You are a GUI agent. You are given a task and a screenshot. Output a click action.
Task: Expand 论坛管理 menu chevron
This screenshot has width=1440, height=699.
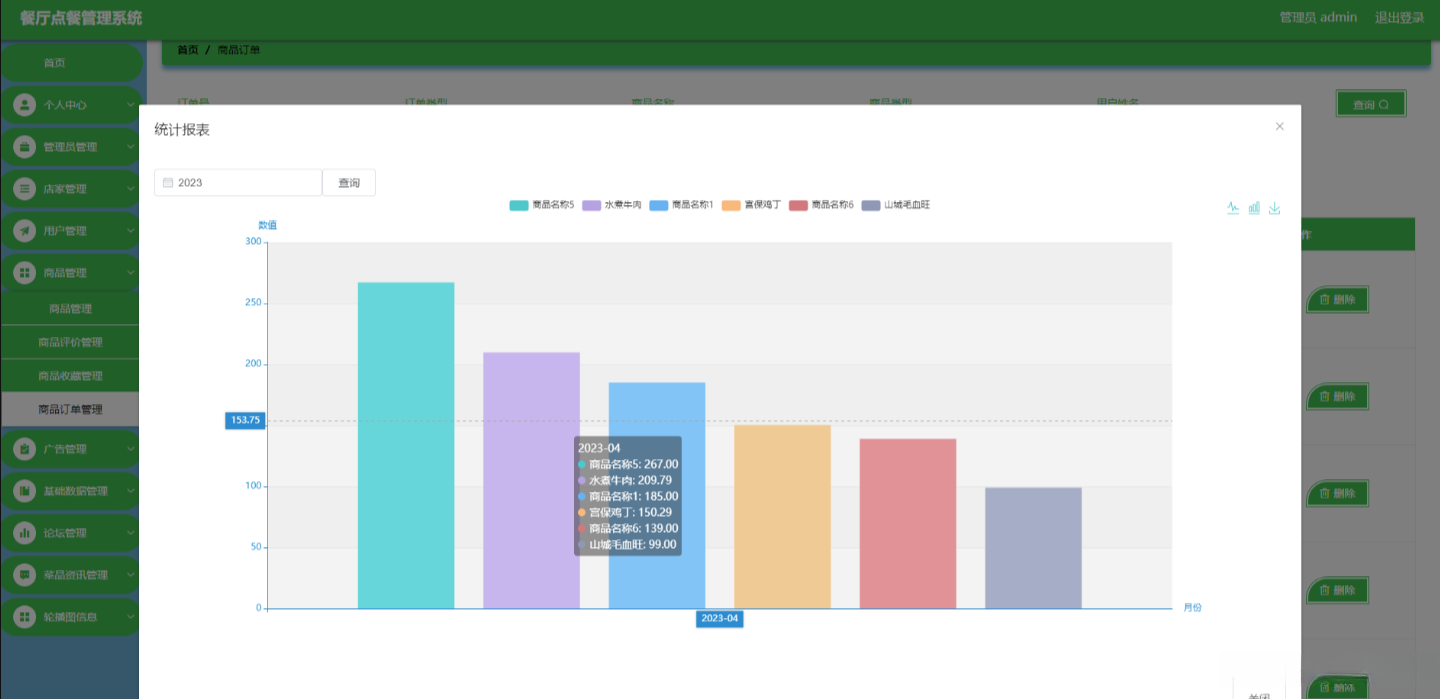[x=131, y=533]
